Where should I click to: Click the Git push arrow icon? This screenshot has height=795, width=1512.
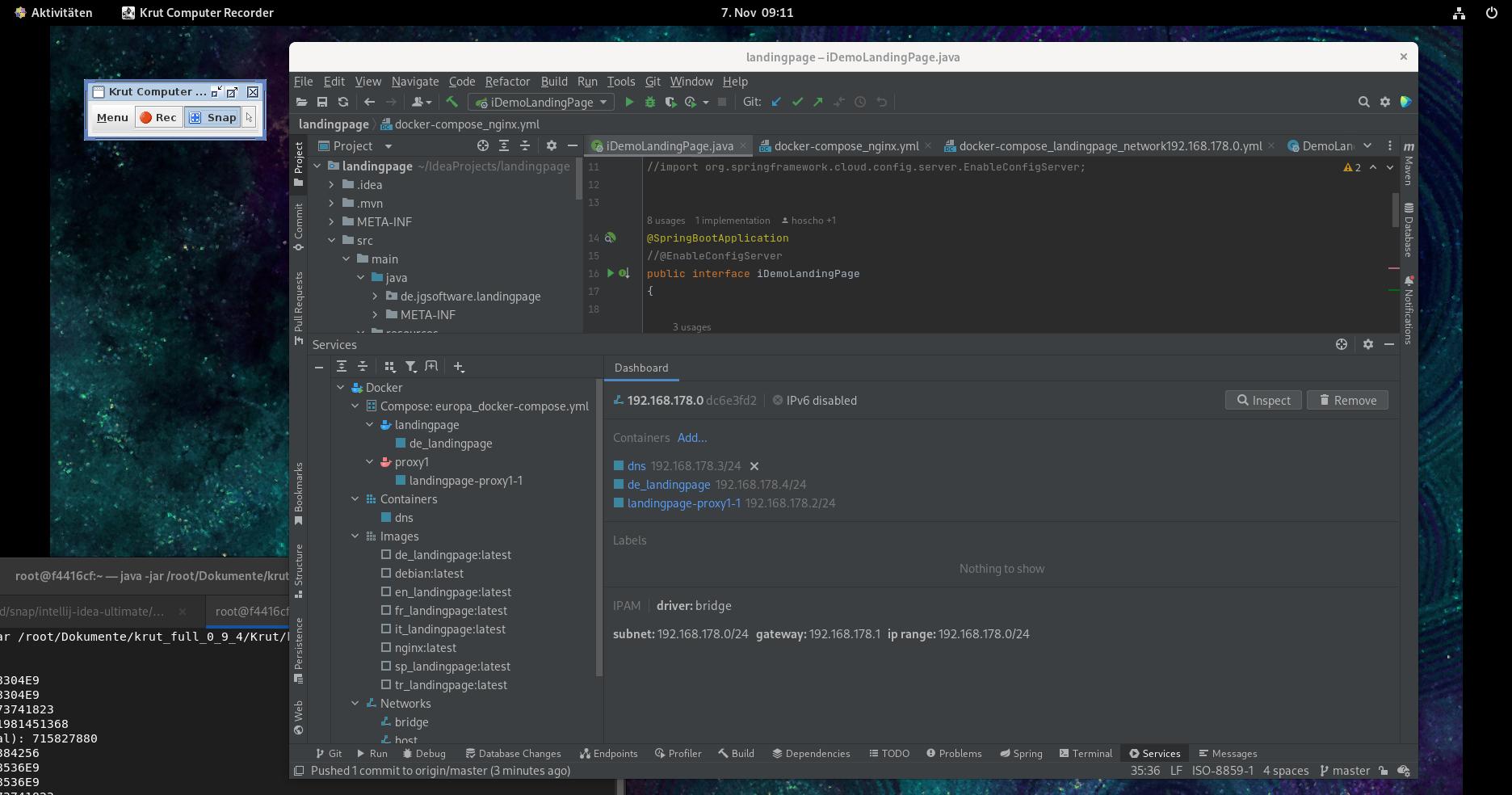click(818, 102)
